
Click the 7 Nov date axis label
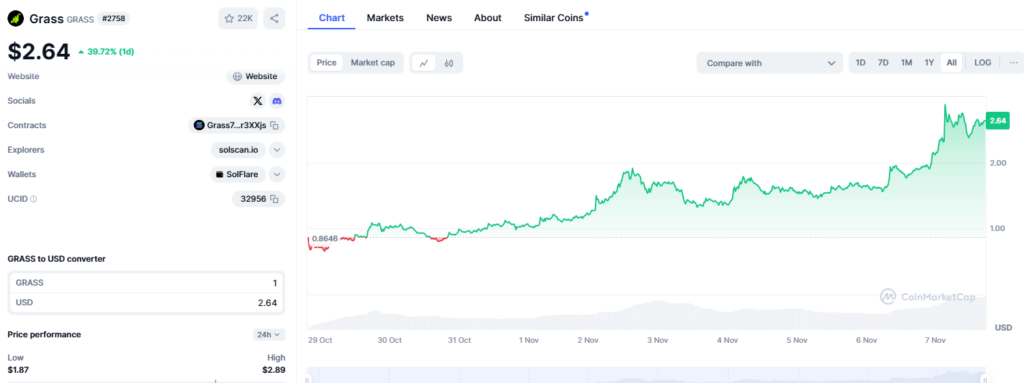[x=935, y=340]
